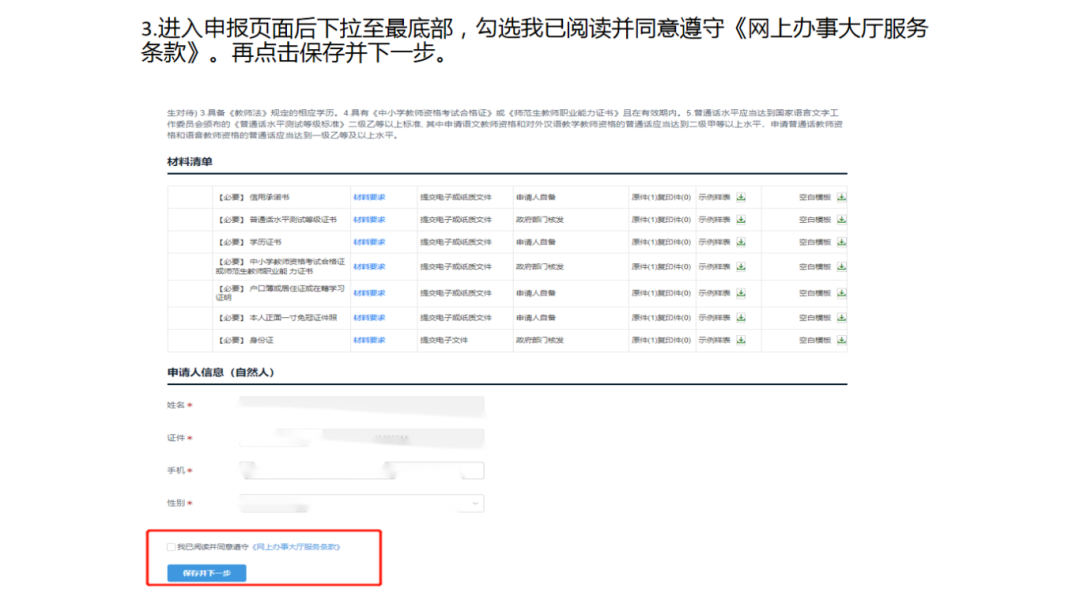
Task: Download 空白模板 for 学历证书 row
Action: (841, 242)
